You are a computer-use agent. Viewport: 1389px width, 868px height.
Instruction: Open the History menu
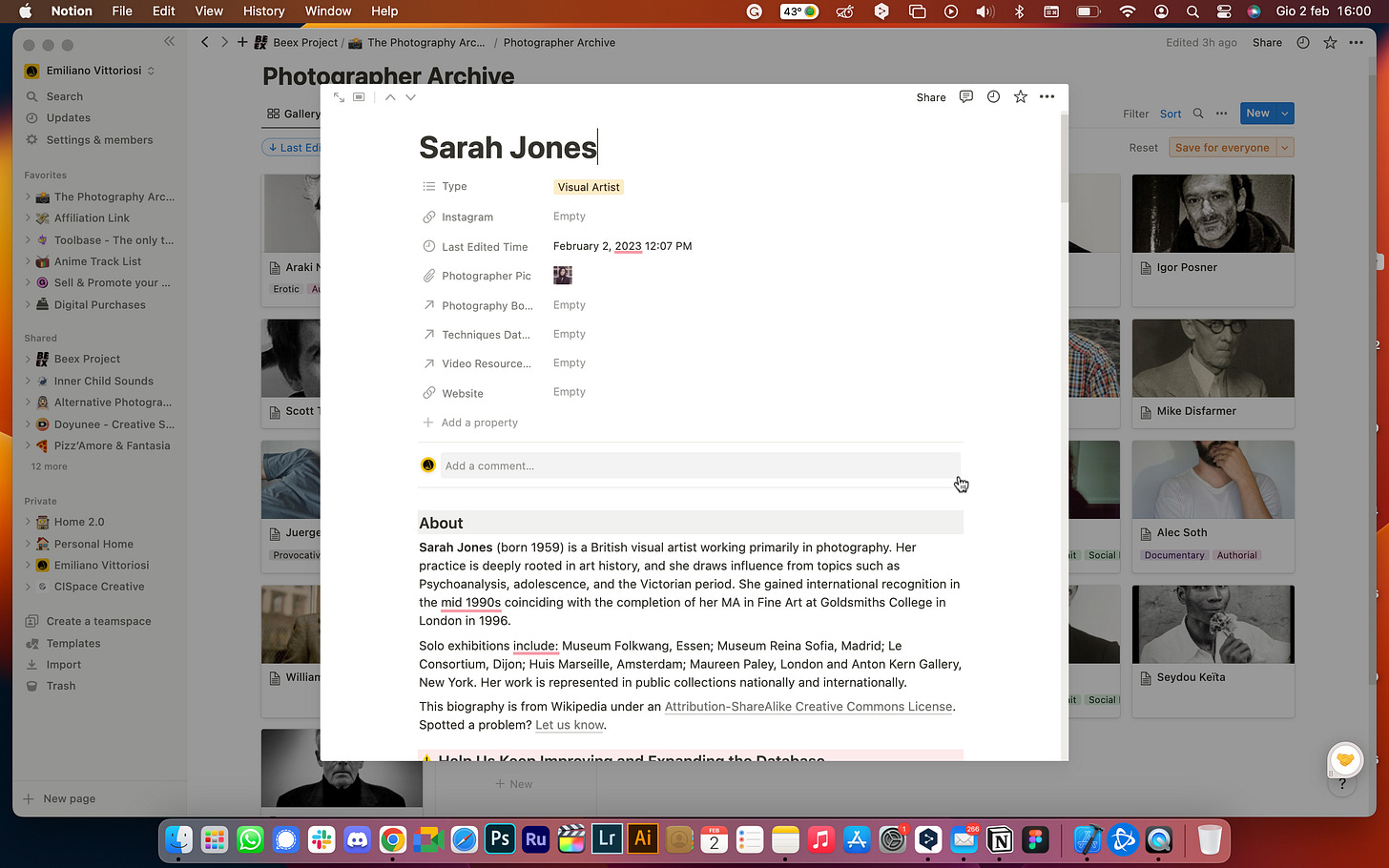[x=263, y=11]
